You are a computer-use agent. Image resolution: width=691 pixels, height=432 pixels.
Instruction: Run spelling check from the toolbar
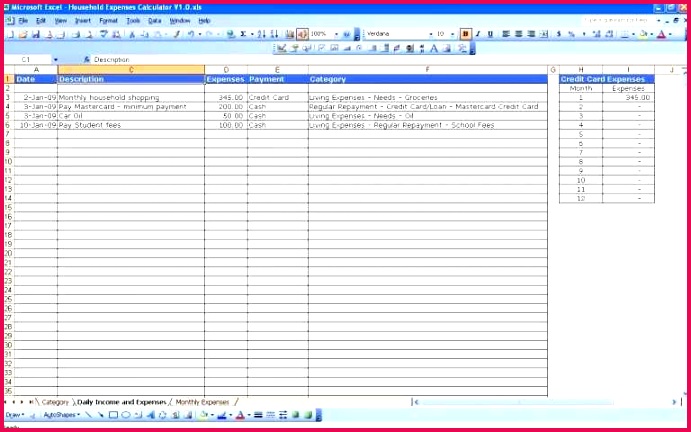tap(104, 34)
